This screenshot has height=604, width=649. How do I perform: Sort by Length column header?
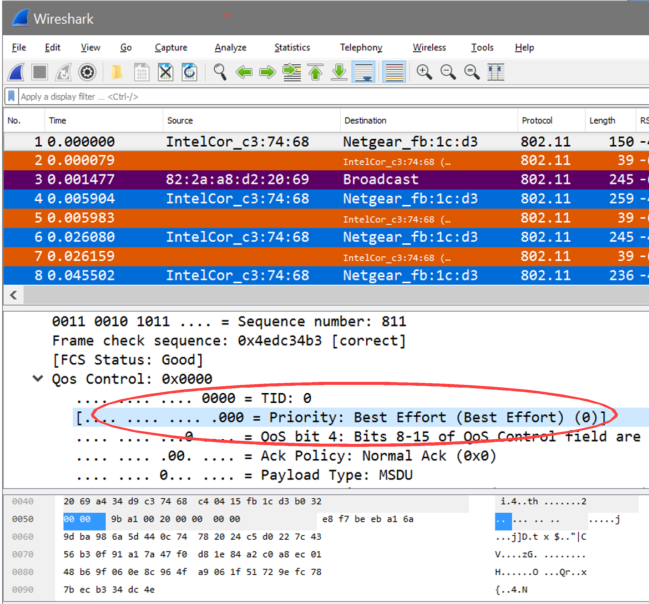click(610, 120)
